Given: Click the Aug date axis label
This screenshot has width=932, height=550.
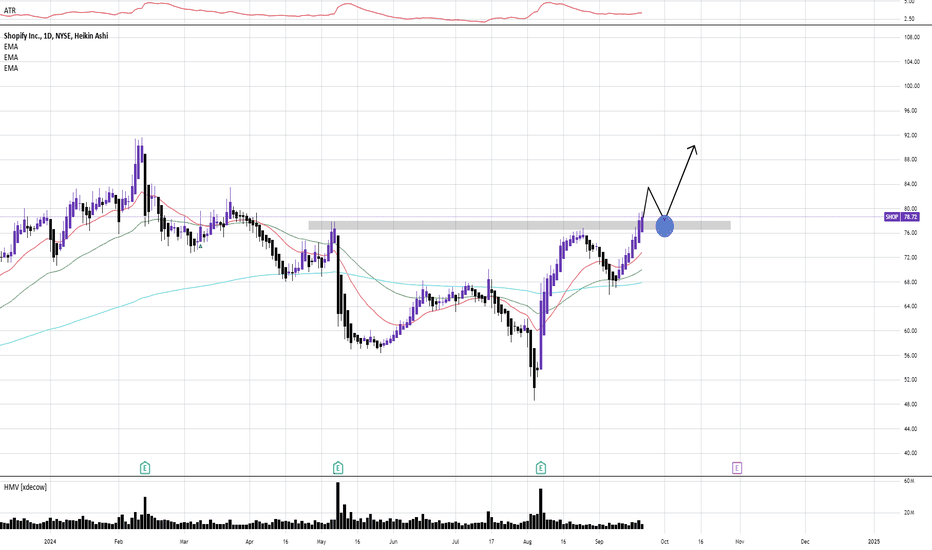Looking at the screenshot, I should 527,542.
